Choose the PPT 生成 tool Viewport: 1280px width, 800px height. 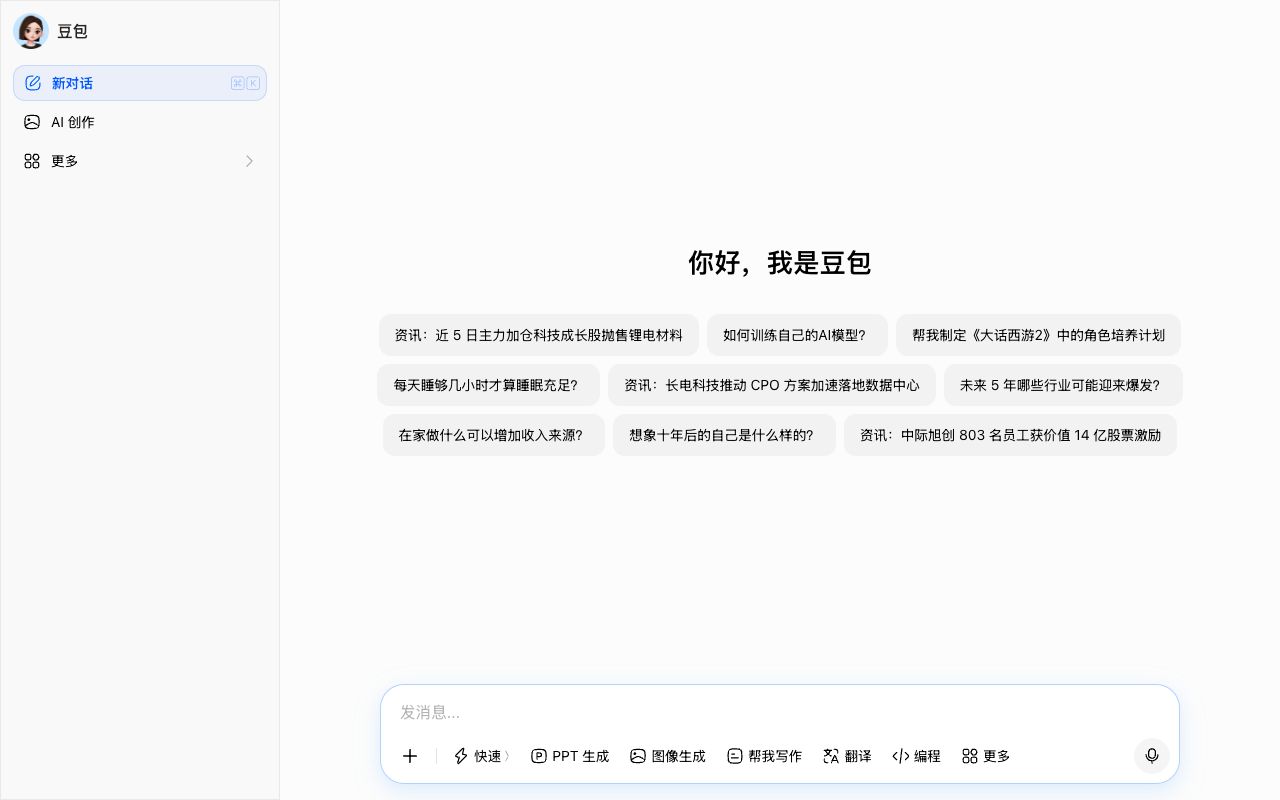coord(570,756)
